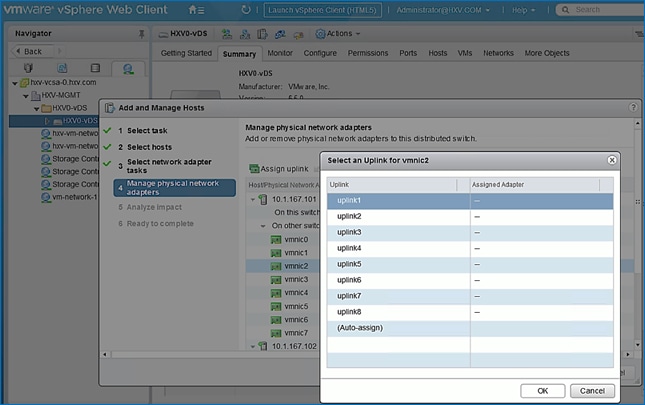Image resolution: width=645 pixels, height=405 pixels.
Task: Click the Assign uplink icon
Action: pyautogui.click(x=254, y=169)
